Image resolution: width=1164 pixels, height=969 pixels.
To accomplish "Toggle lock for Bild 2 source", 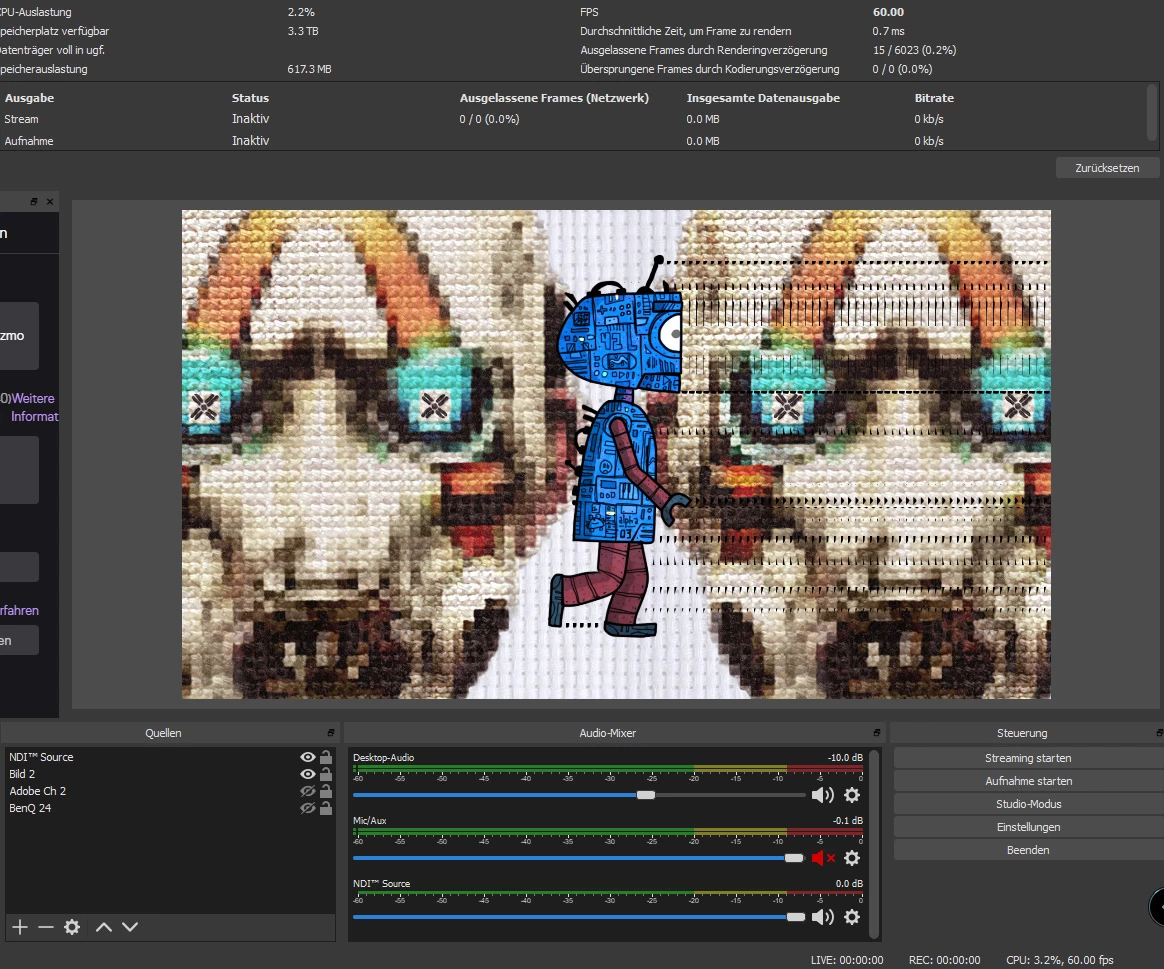I will pyautogui.click(x=326, y=774).
